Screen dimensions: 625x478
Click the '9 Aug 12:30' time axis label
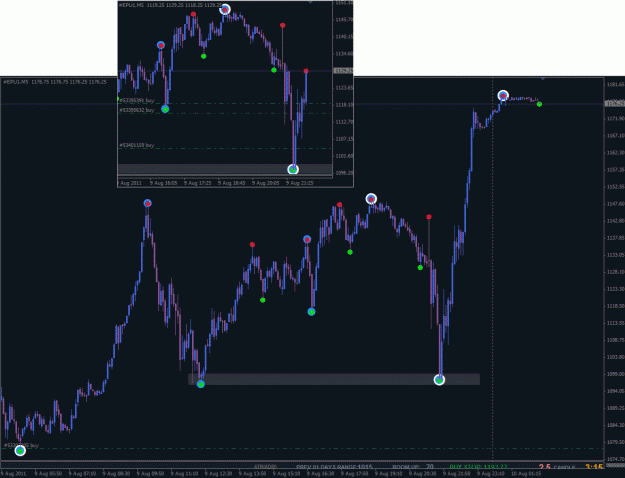point(219,474)
